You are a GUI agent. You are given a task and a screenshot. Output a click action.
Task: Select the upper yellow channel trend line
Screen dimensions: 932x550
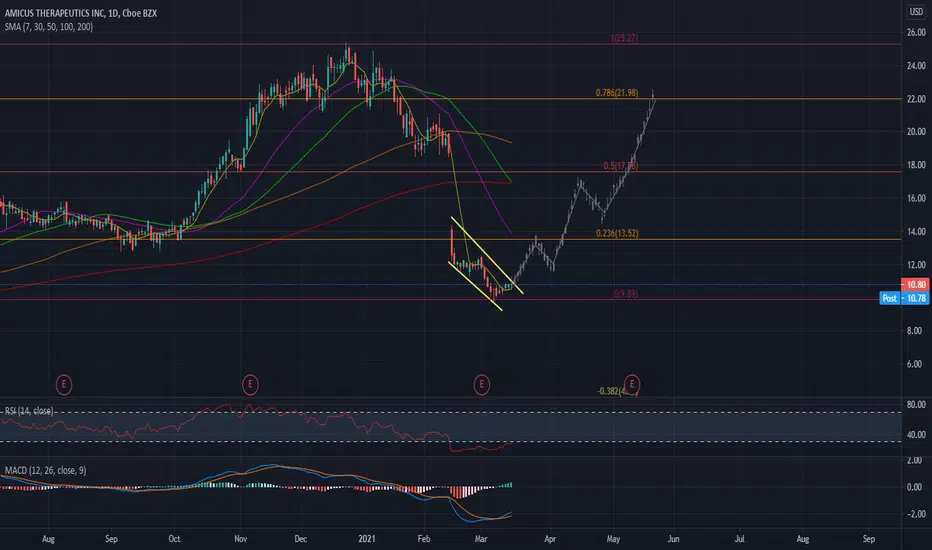coord(487,256)
